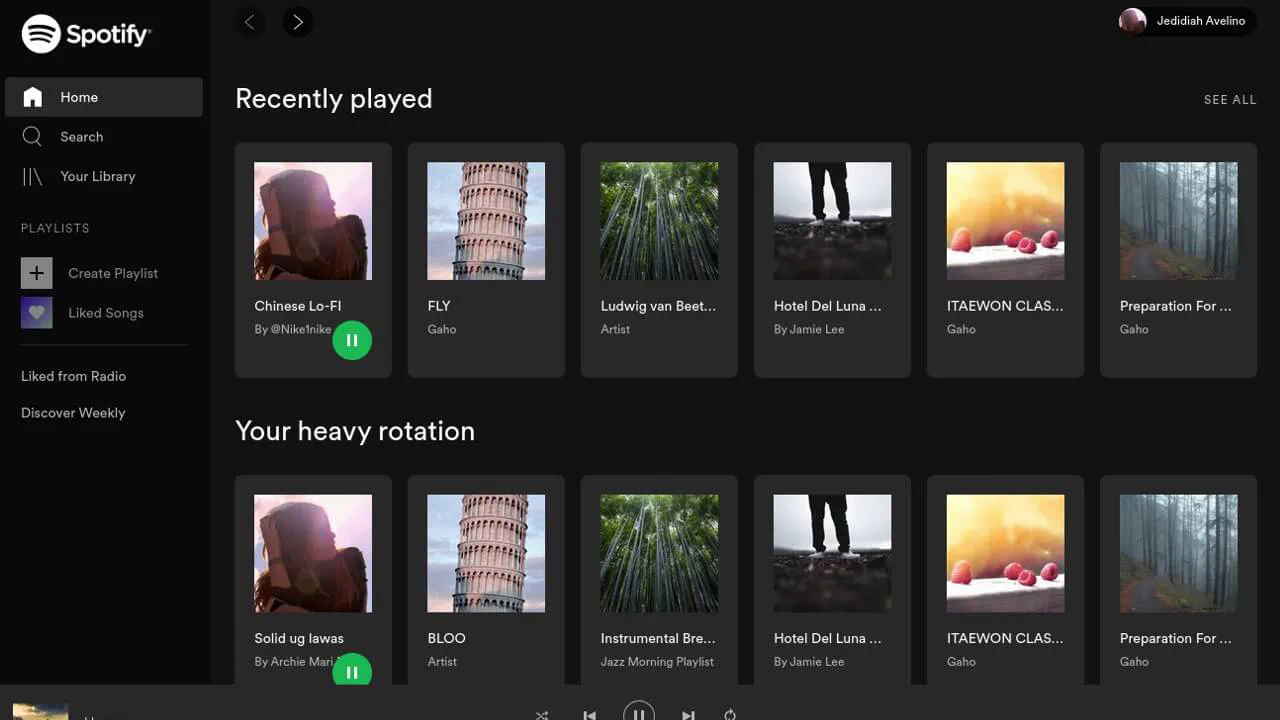Viewport: 1280px width, 720px height.
Task: Open Hotel Del Luna cover in heavy rotation
Action: point(832,553)
